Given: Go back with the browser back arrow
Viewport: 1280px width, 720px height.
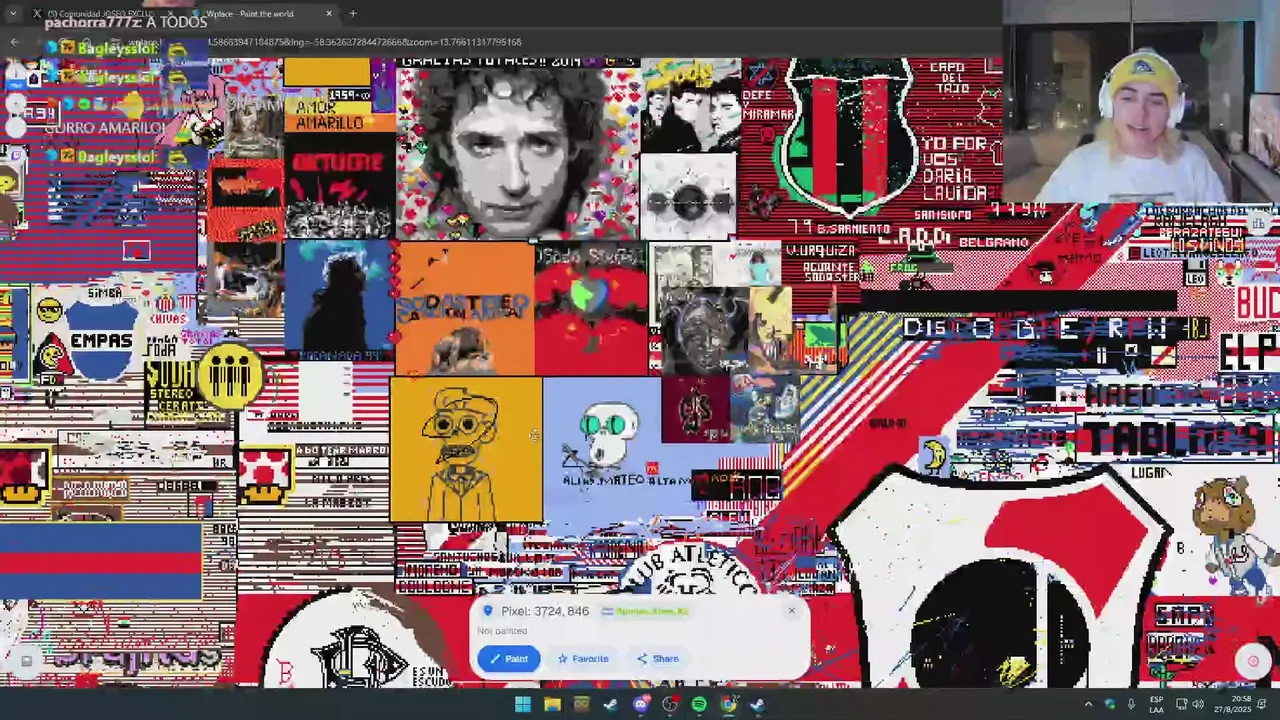Looking at the screenshot, I should pos(14,42).
